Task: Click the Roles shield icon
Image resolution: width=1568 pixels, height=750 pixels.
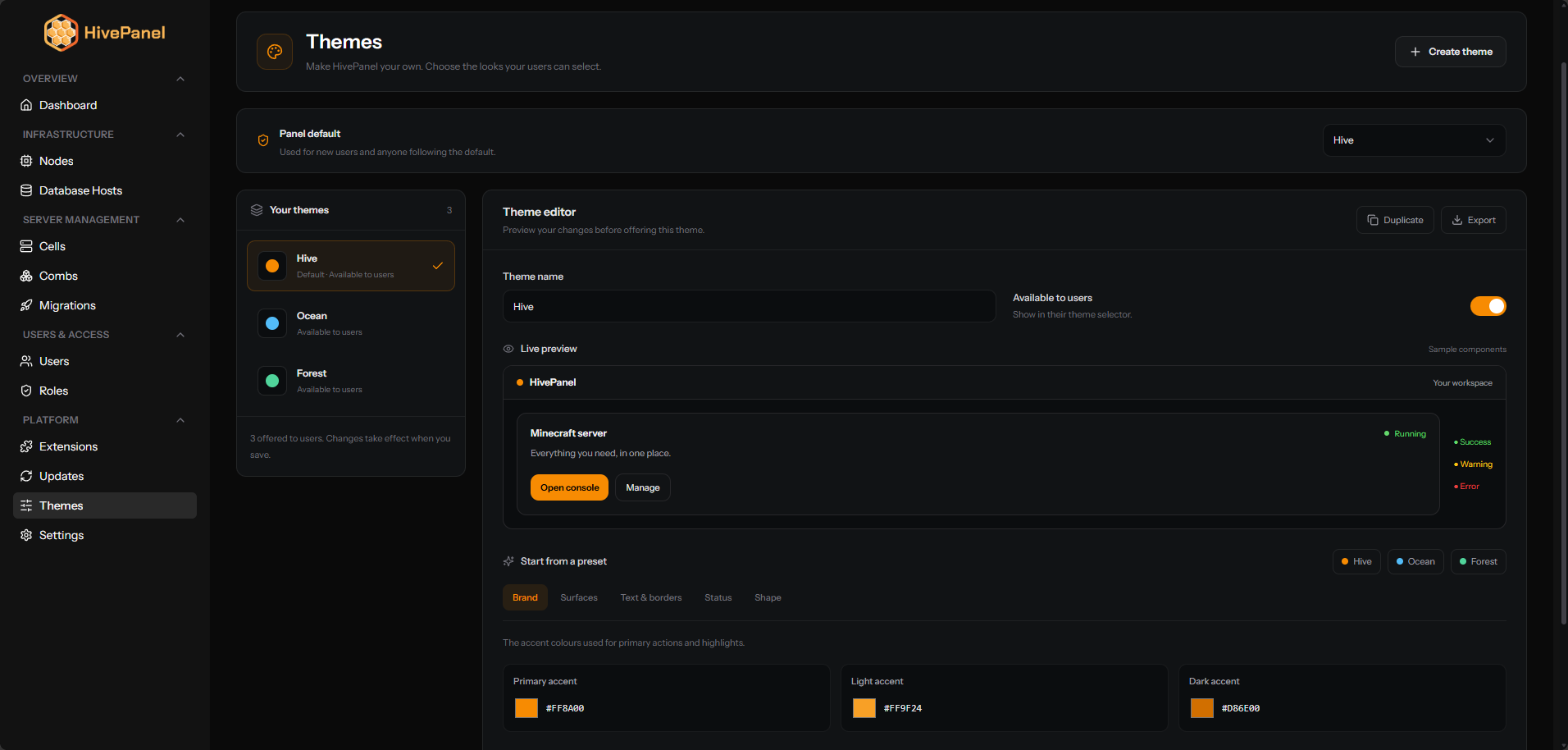Action: pyautogui.click(x=26, y=391)
